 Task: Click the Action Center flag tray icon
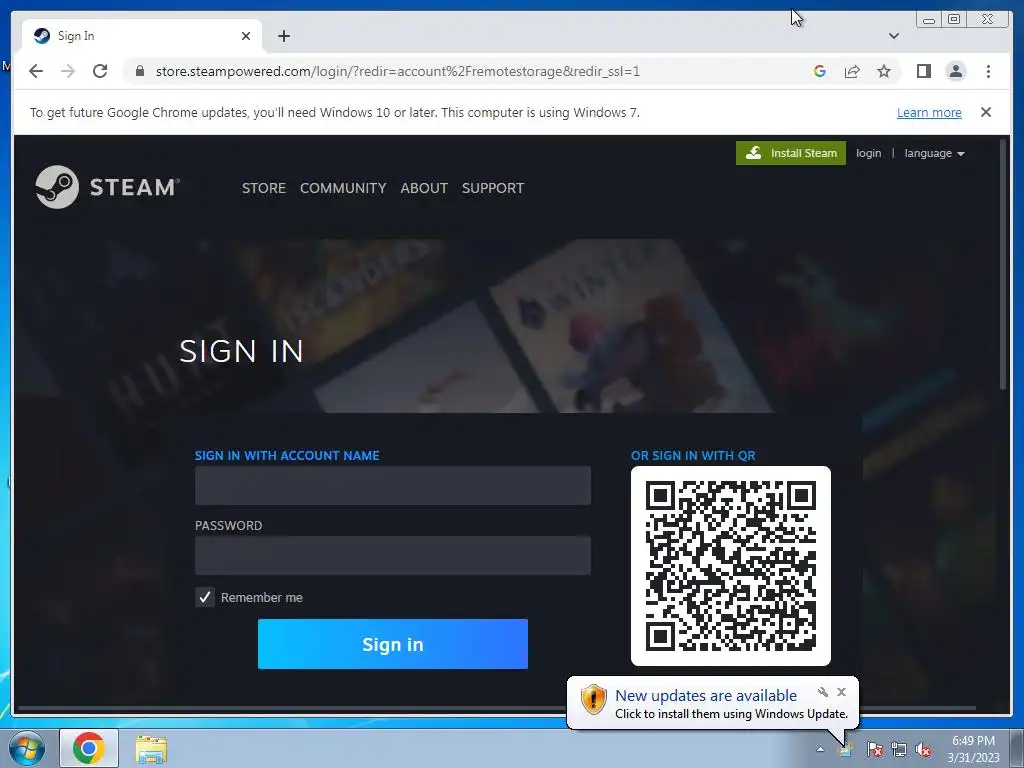click(874, 749)
